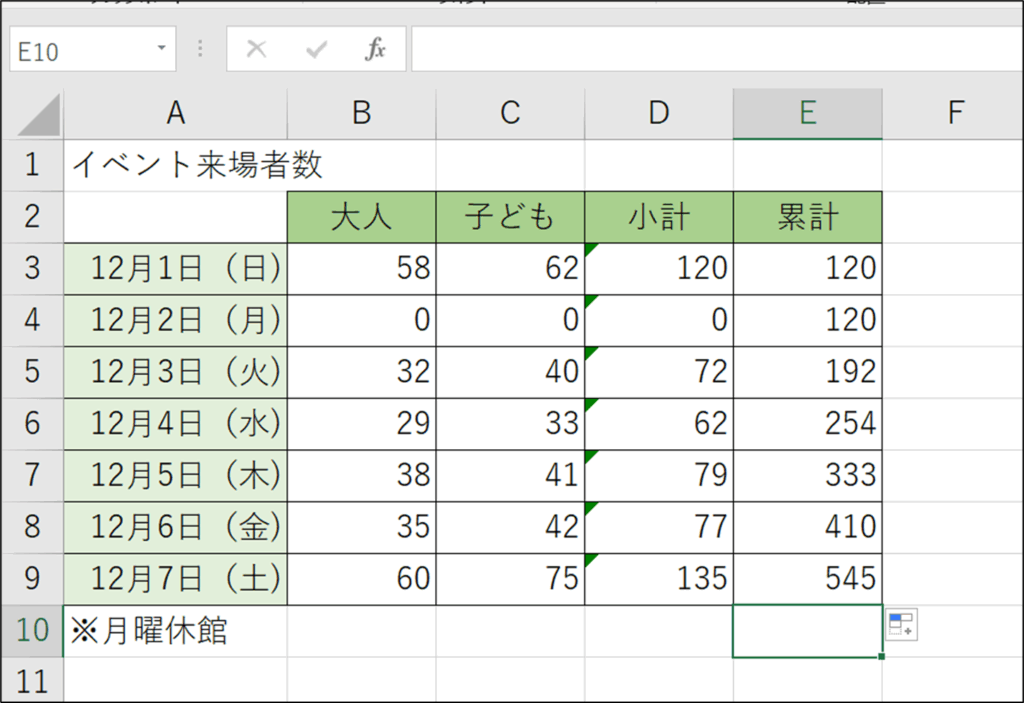Select row 4 header

[32, 320]
